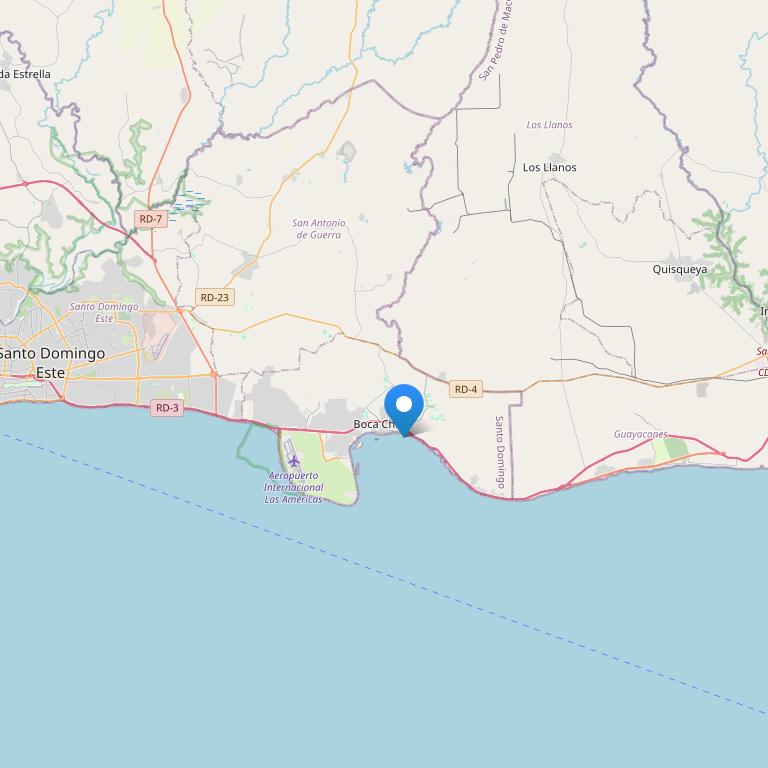The height and width of the screenshot is (768, 768).
Task: Click the RD-4 road shield
Action: point(466,389)
